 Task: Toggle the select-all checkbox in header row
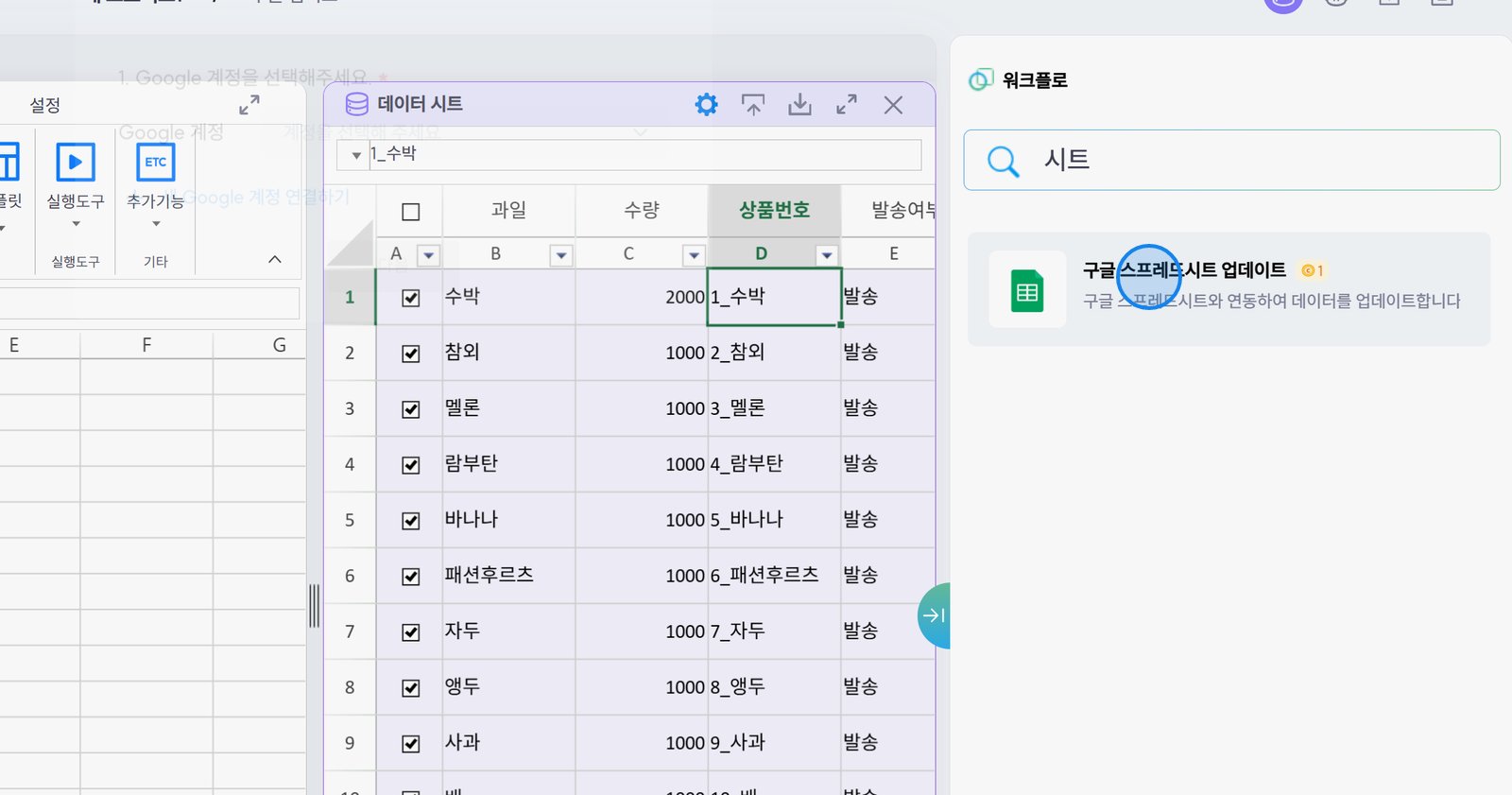411,212
